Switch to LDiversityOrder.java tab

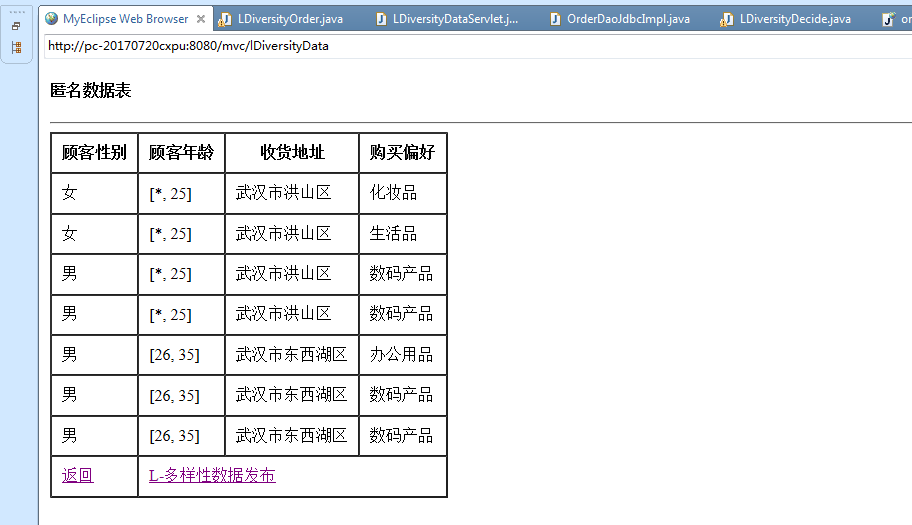pyautogui.click(x=290, y=19)
